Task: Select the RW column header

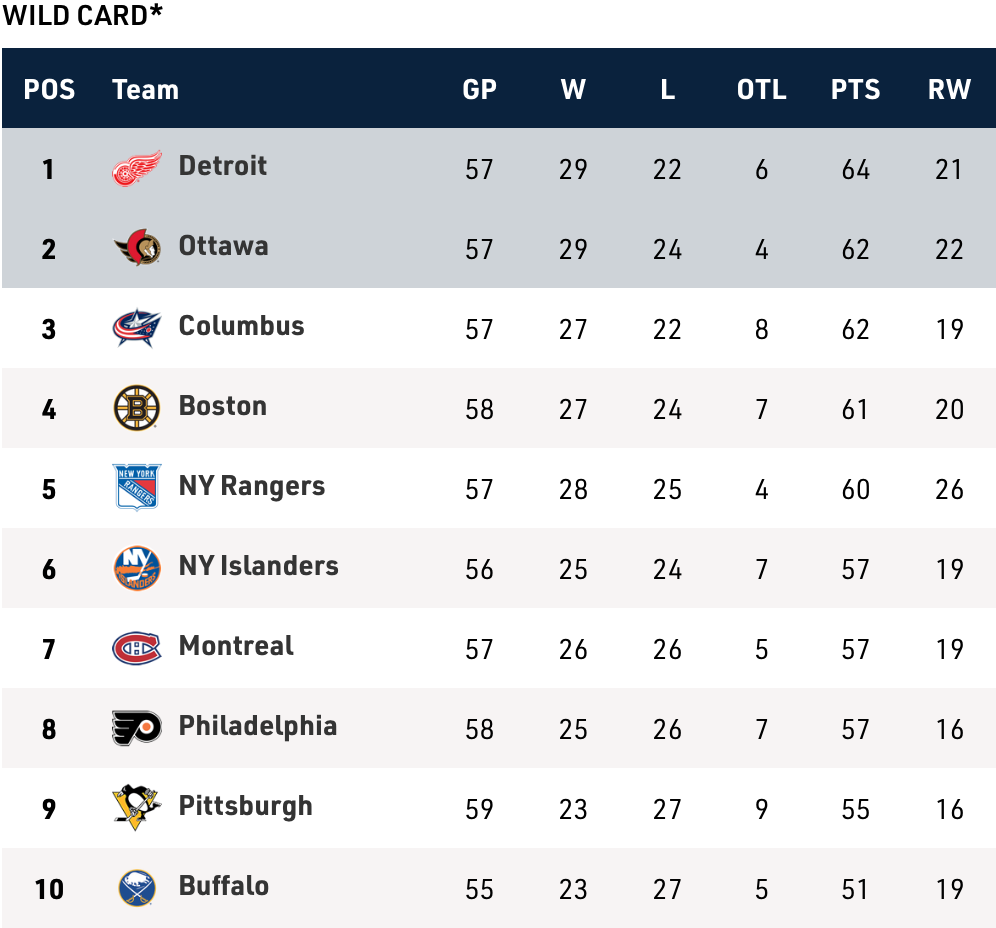Action: coord(949,89)
